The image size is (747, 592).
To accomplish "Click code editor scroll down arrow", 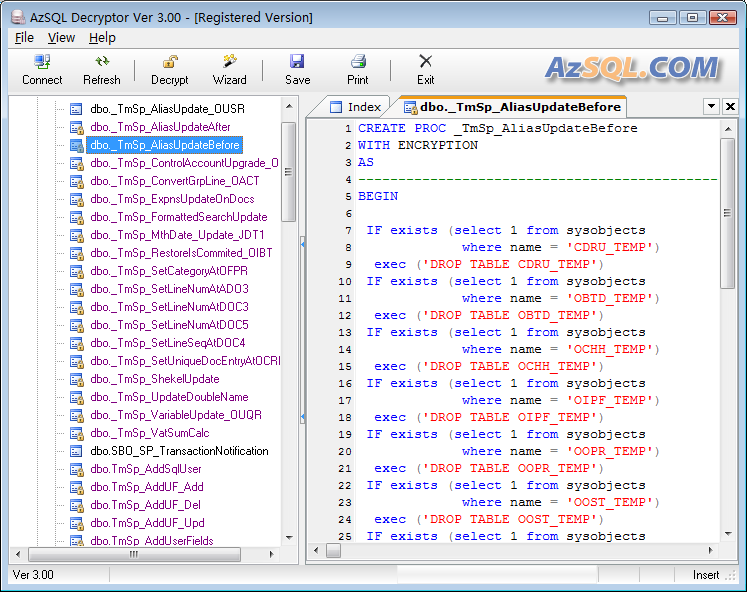I will (x=728, y=534).
